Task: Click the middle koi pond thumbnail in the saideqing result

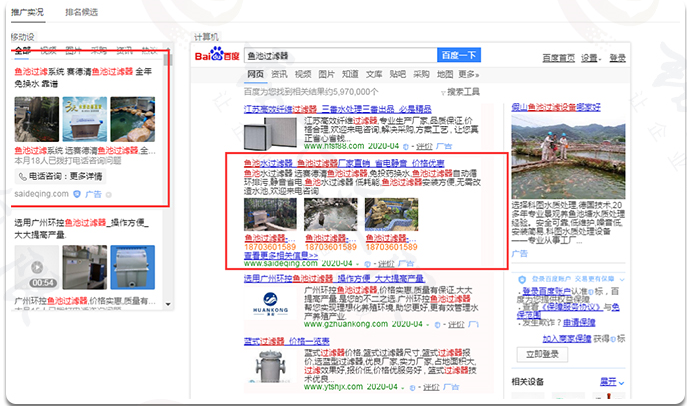Action: pyautogui.click(x=331, y=214)
